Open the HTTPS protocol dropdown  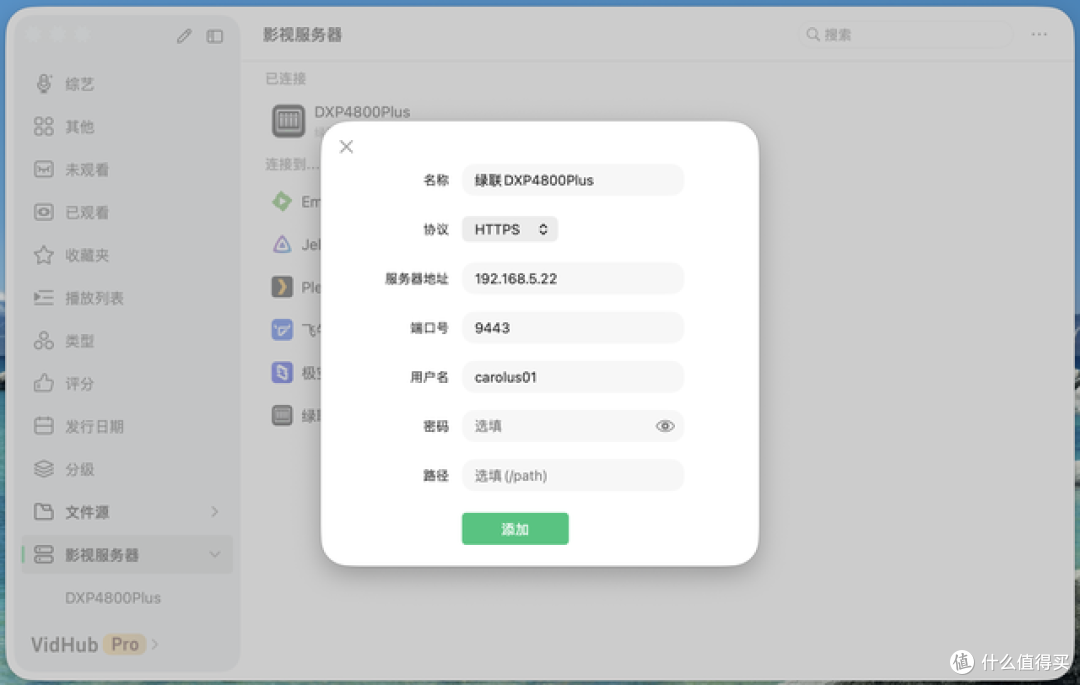[x=510, y=229]
